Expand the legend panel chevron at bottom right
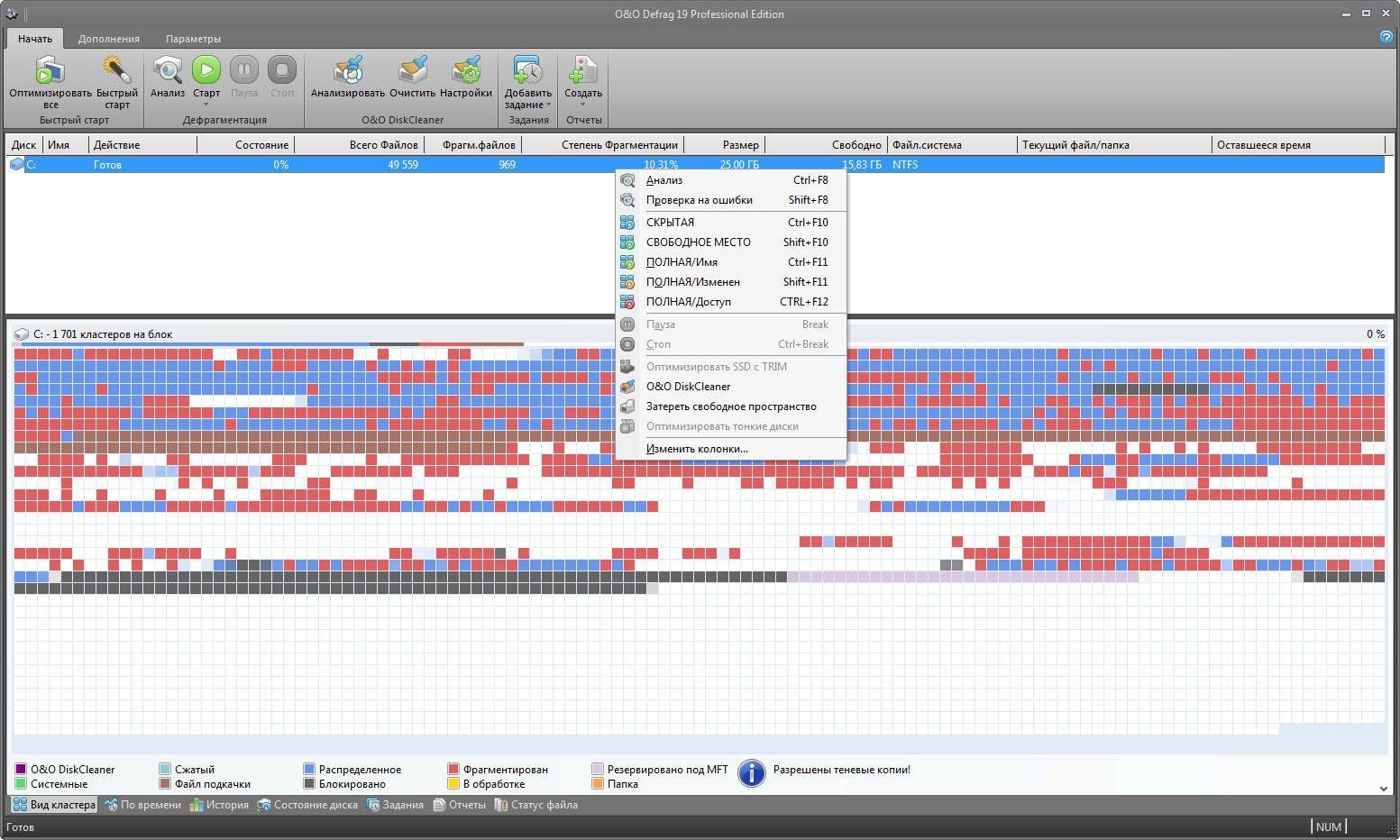This screenshot has height=840, width=1400. click(1384, 789)
